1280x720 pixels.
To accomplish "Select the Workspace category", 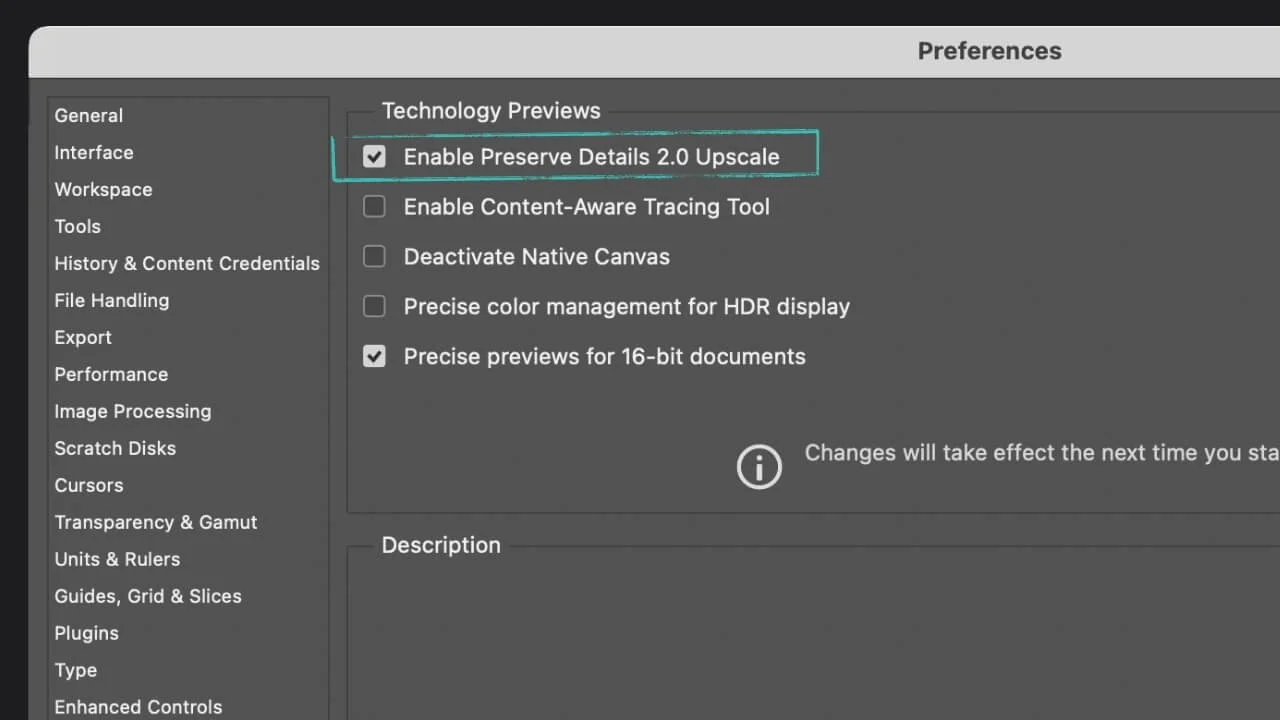I will (x=103, y=189).
